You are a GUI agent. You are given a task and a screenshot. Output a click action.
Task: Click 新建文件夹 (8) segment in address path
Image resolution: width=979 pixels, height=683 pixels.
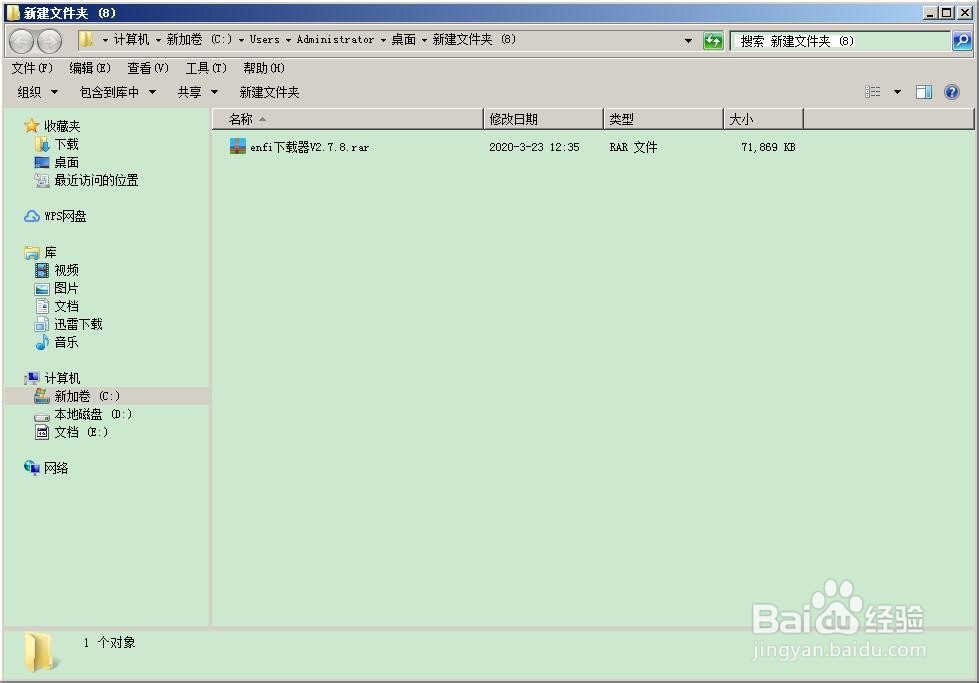click(x=475, y=39)
